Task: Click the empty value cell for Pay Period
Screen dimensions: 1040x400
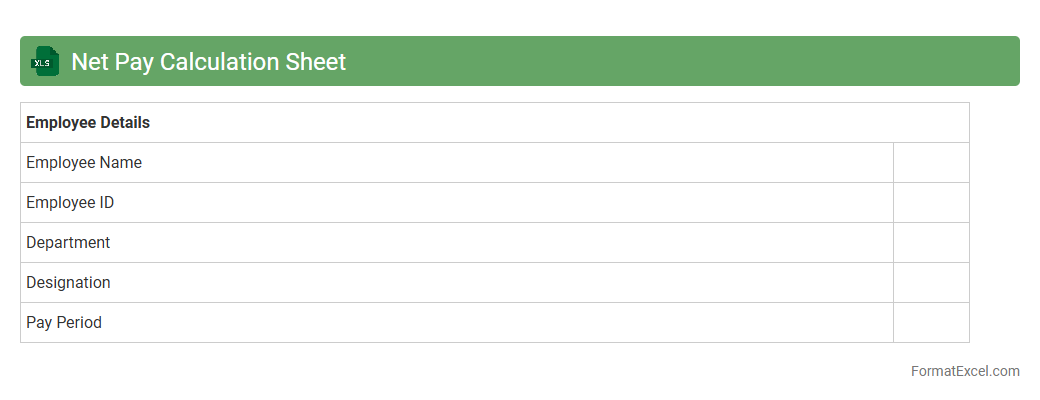Action: [931, 323]
